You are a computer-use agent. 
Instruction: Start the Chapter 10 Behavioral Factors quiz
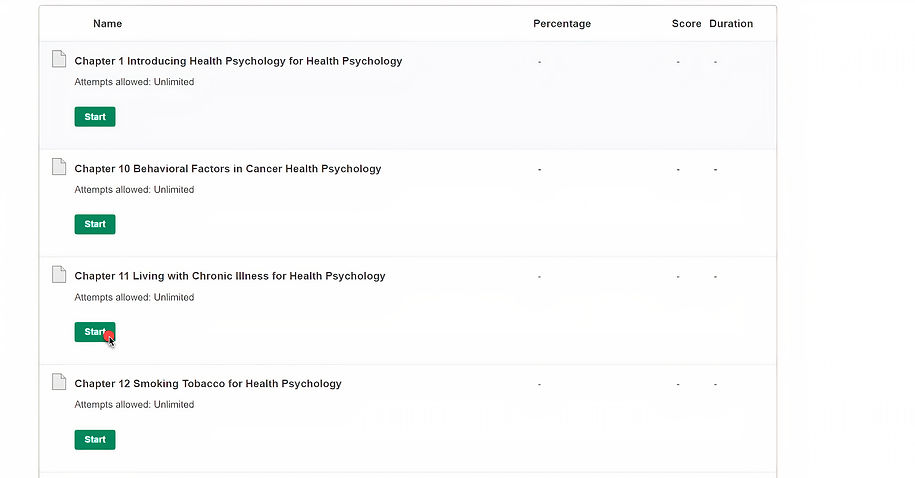pyautogui.click(x=95, y=224)
